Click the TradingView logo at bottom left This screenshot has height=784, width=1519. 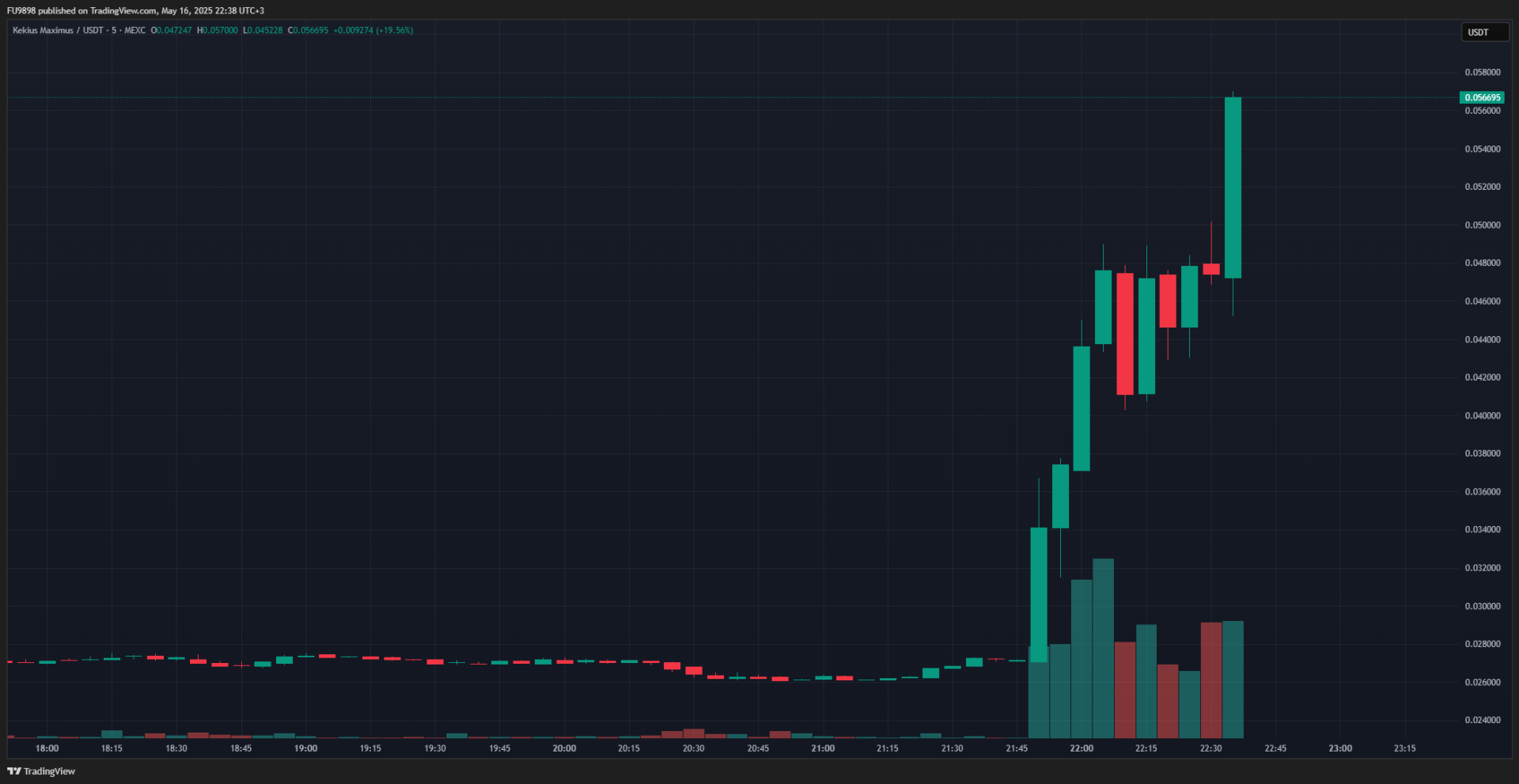(41, 771)
